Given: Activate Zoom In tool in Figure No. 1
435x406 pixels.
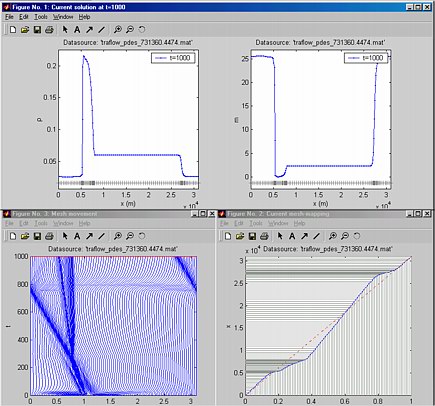Looking at the screenshot, I should 117,30.
